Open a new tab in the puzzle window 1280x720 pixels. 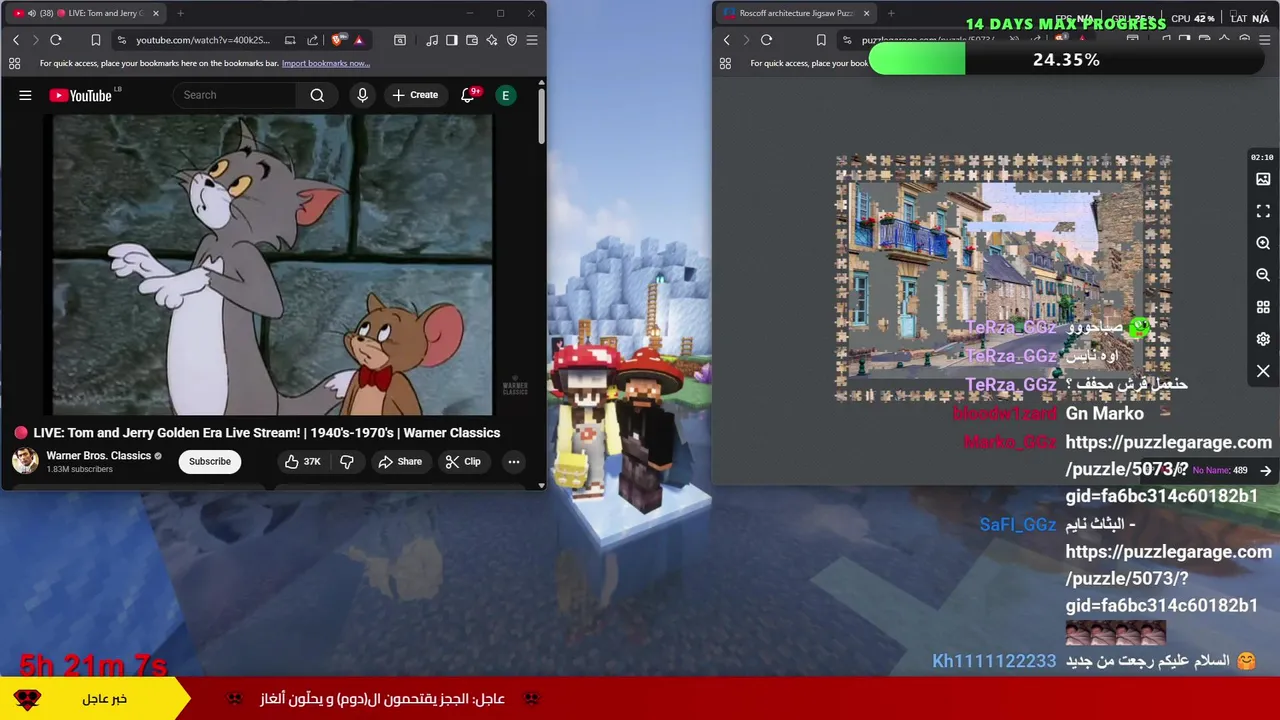[891, 13]
